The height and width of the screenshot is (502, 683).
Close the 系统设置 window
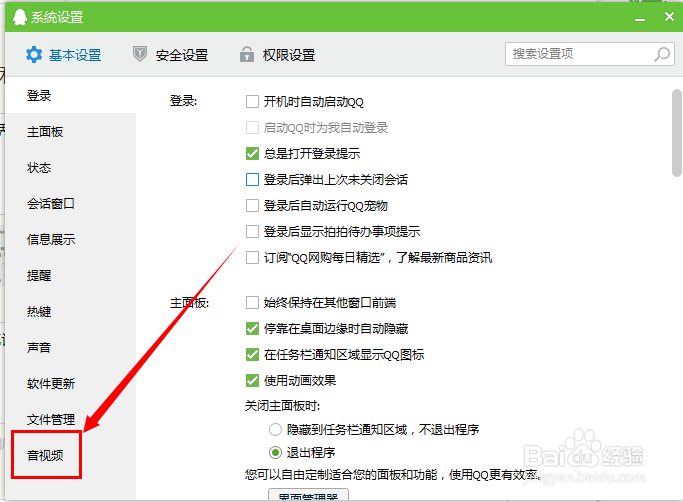[x=669, y=17]
